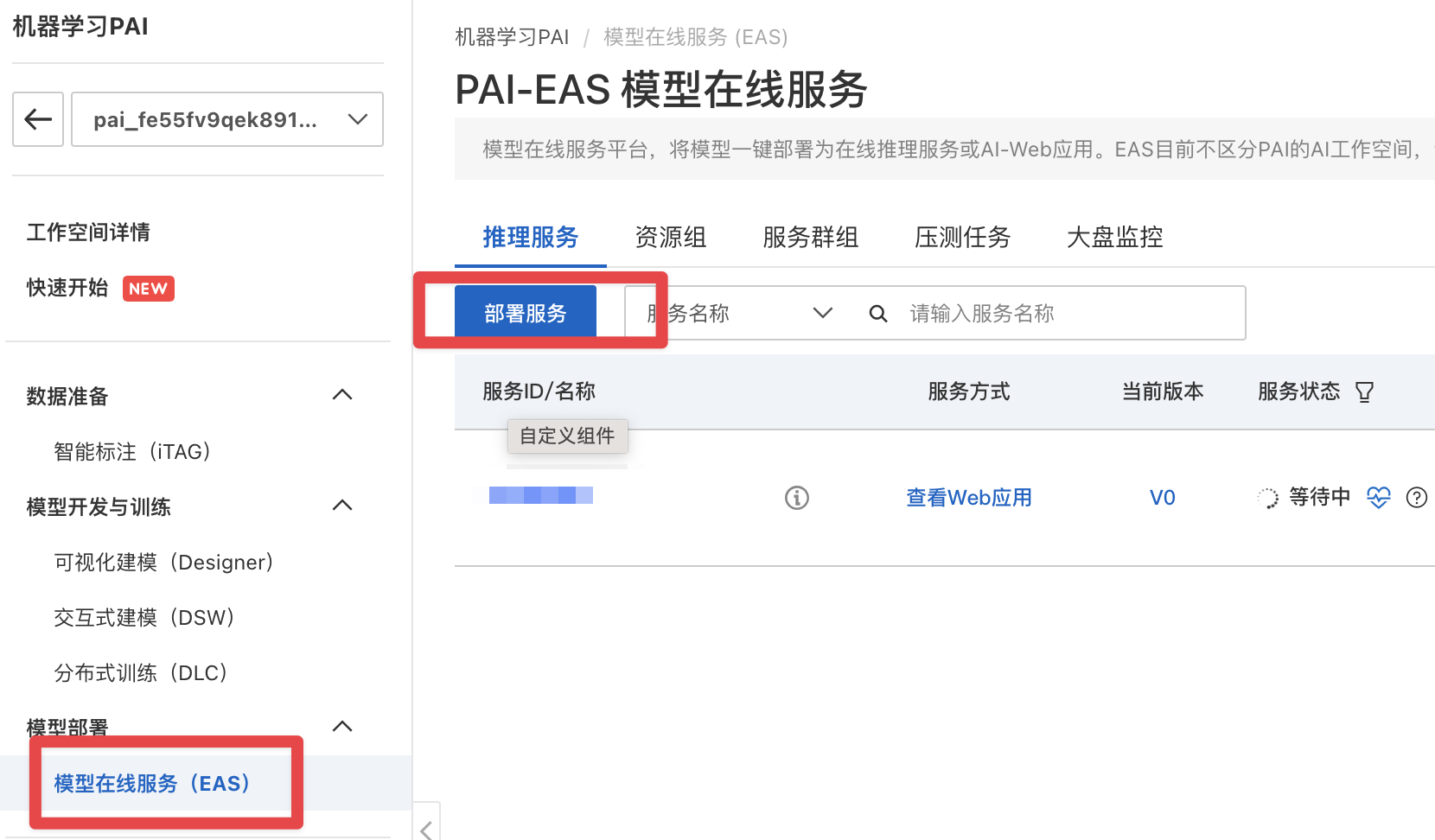Click the 部署服务 button
This screenshot has width=1435, height=840.
[x=526, y=313]
